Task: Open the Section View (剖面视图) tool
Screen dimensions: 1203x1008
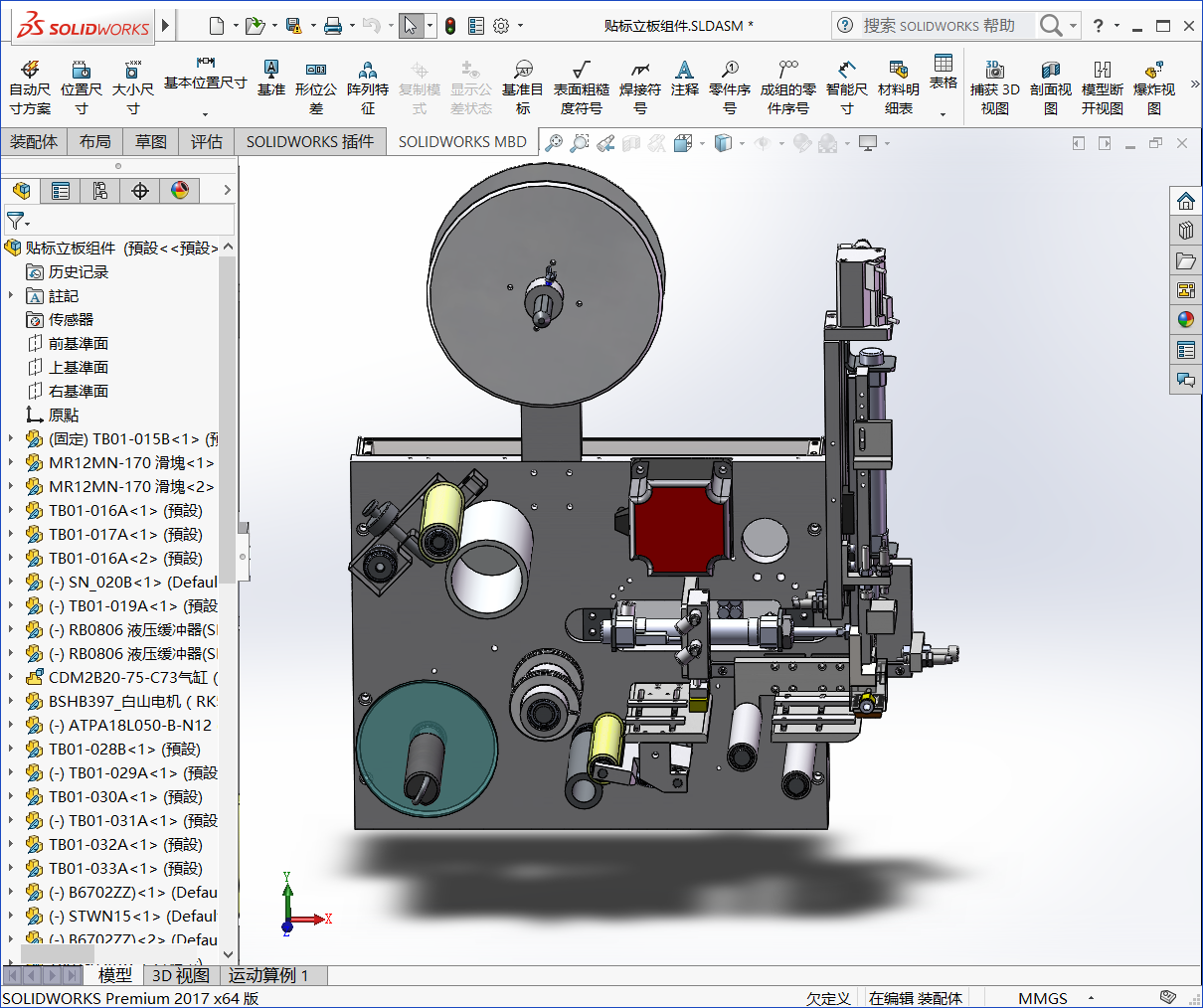Action: coord(1050,85)
